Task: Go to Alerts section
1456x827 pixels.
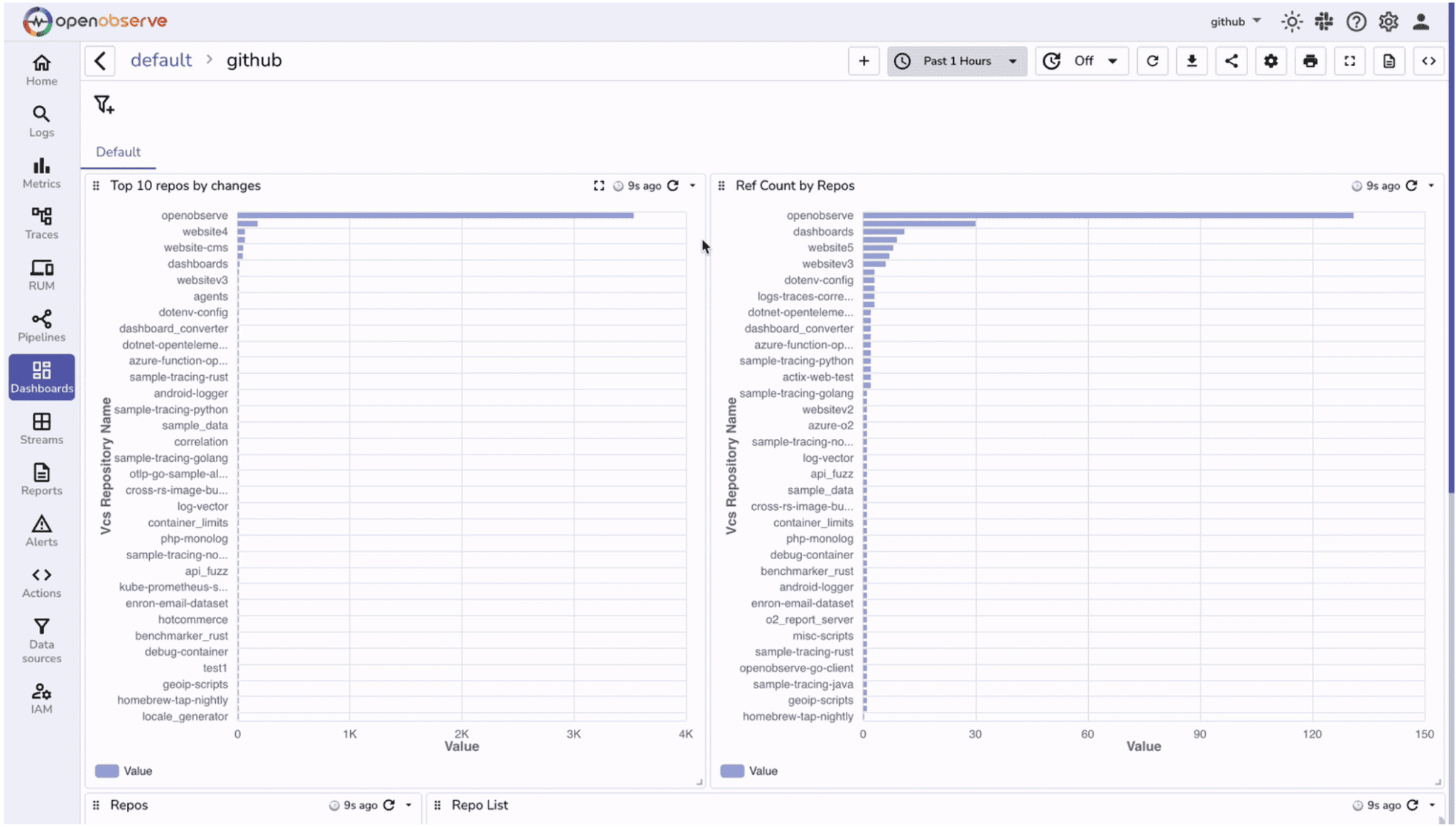Action: tap(40, 529)
